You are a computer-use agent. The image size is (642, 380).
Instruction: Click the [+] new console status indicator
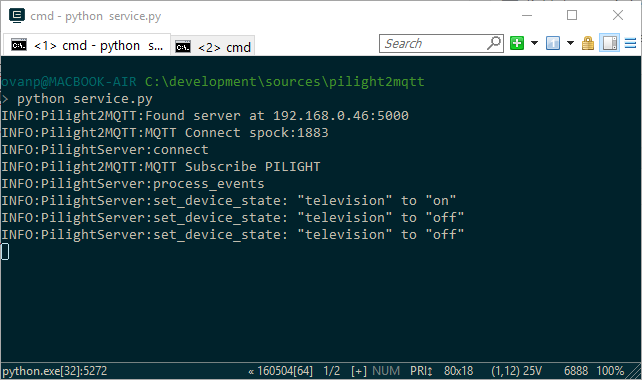(359, 371)
